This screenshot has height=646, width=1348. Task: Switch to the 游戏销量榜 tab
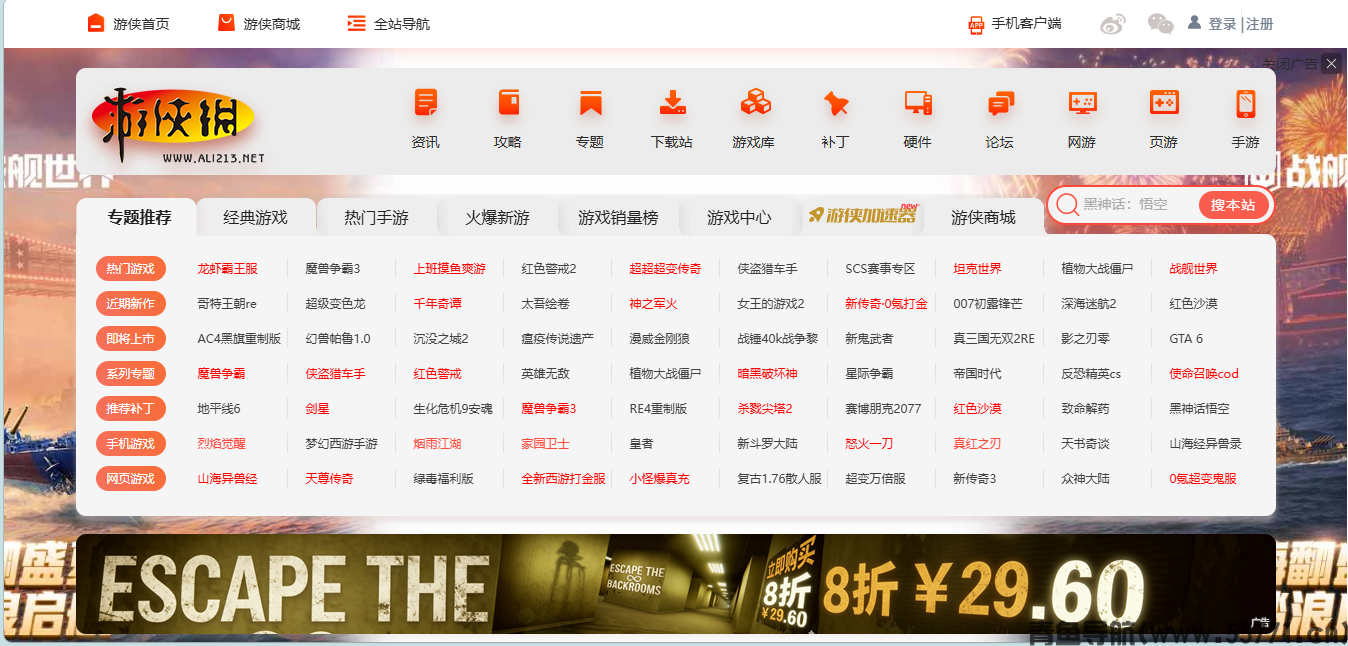point(618,217)
